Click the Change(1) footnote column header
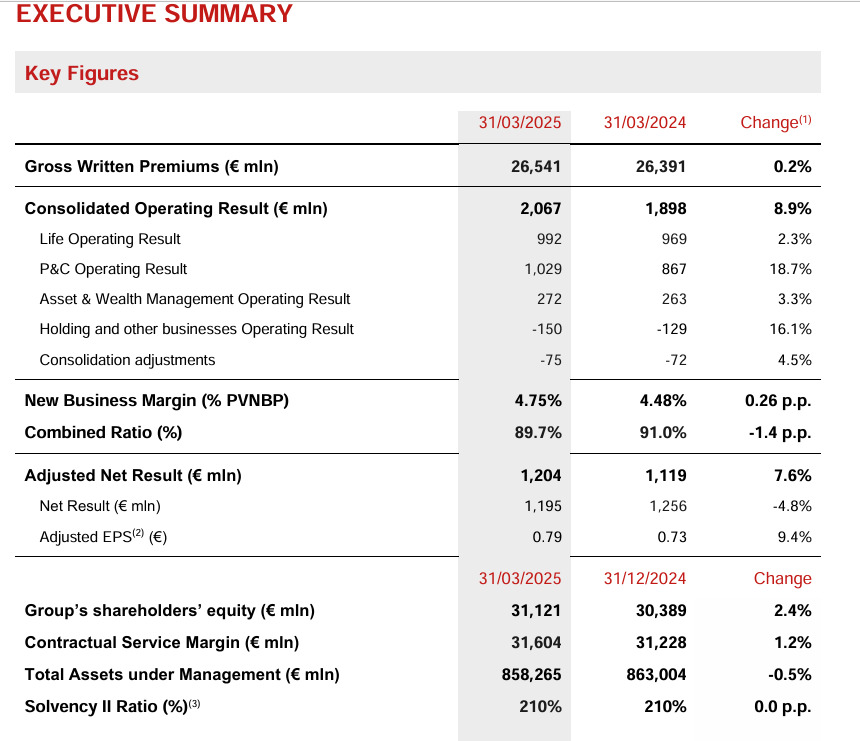Viewport: 860px width, 741px height. [775, 122]
